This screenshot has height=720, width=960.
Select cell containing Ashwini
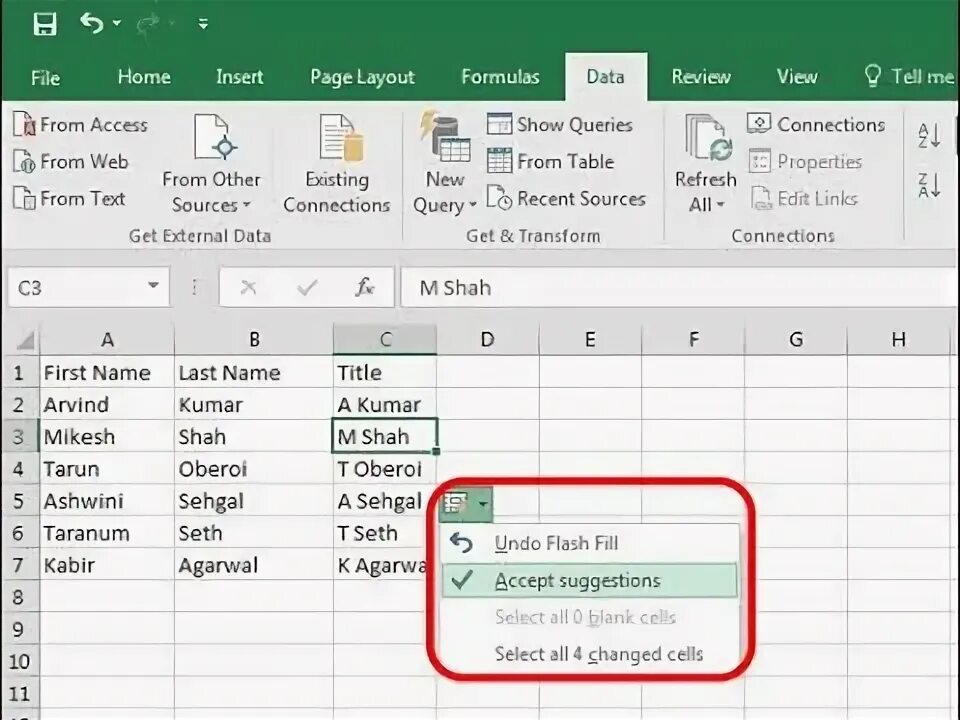(x=107, y=501)
